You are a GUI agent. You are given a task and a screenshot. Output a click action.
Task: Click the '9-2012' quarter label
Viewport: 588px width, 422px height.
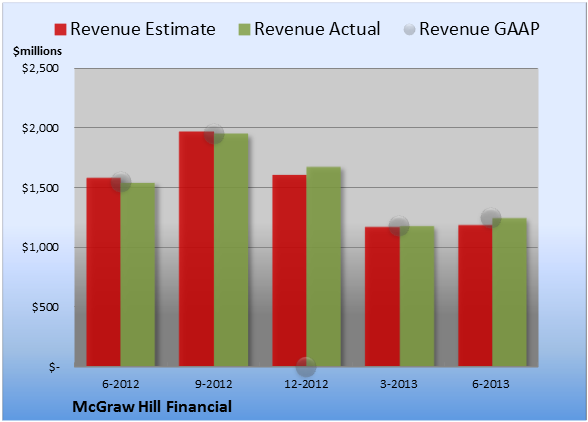(213, 384)
